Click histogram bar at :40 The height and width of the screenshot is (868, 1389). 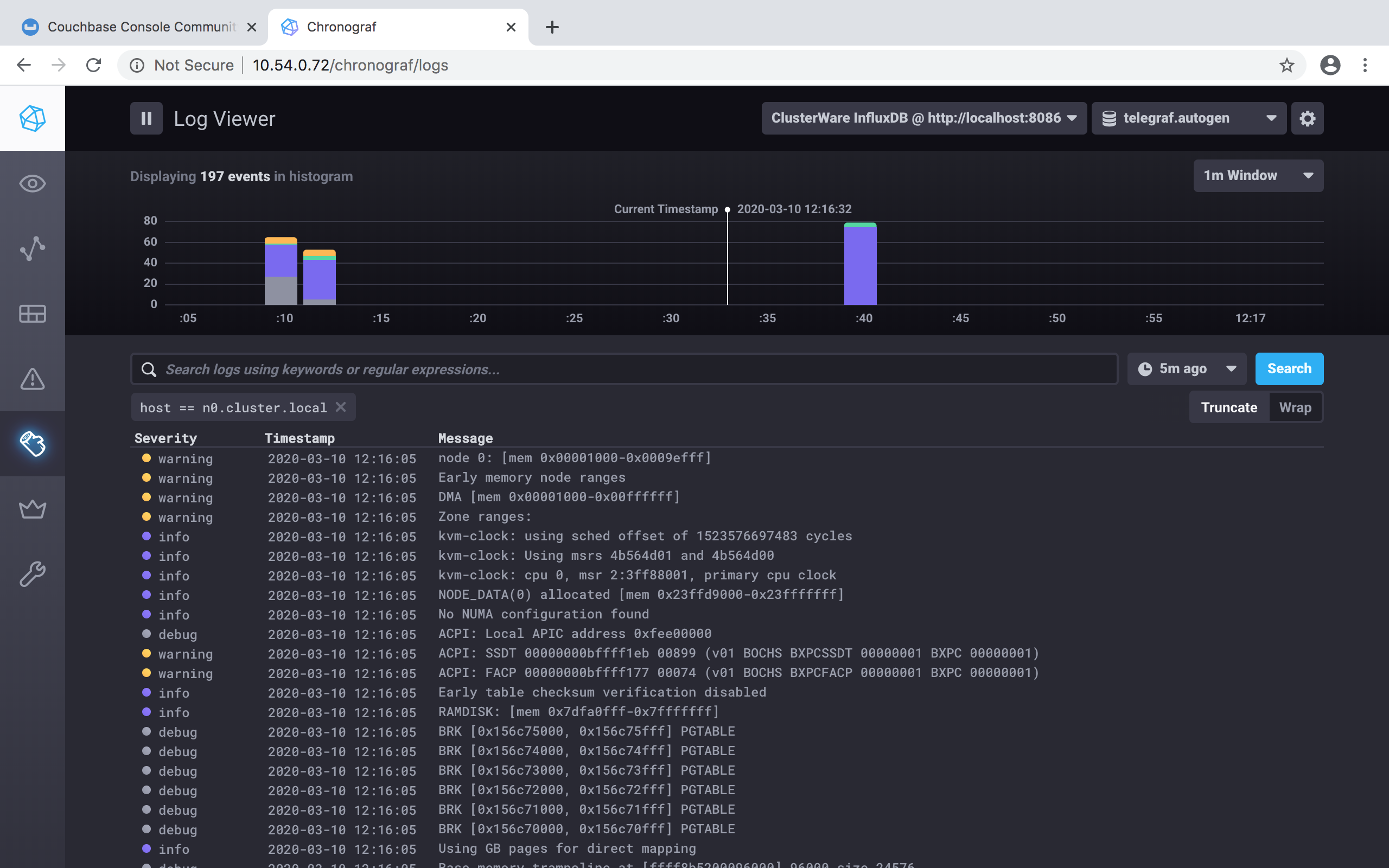click(x=860, y=264)
